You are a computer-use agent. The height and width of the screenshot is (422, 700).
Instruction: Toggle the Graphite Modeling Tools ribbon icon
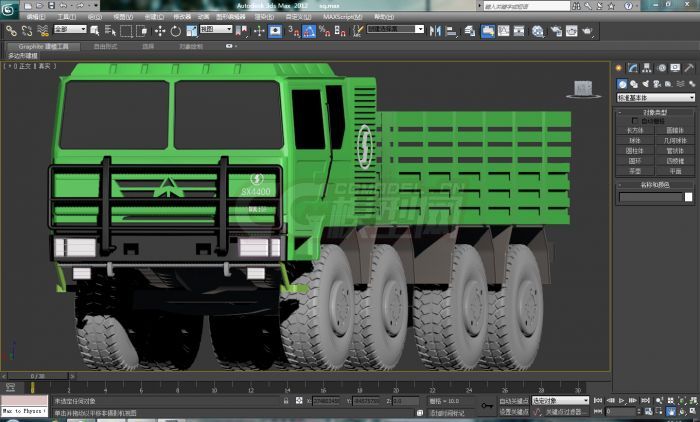(488, 31)
